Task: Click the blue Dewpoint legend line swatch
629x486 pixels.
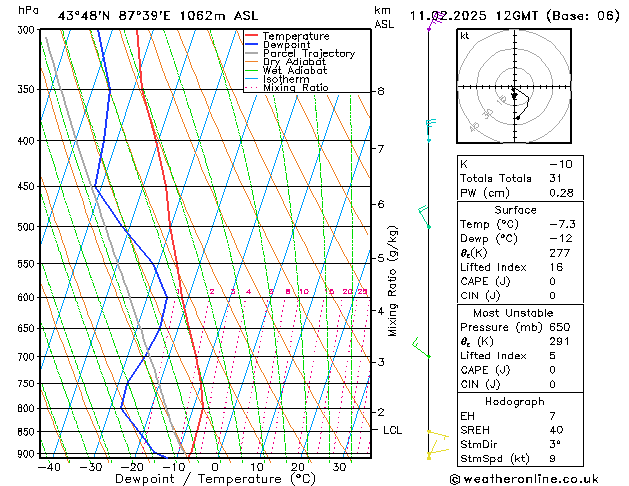Action: click(252, 44)
